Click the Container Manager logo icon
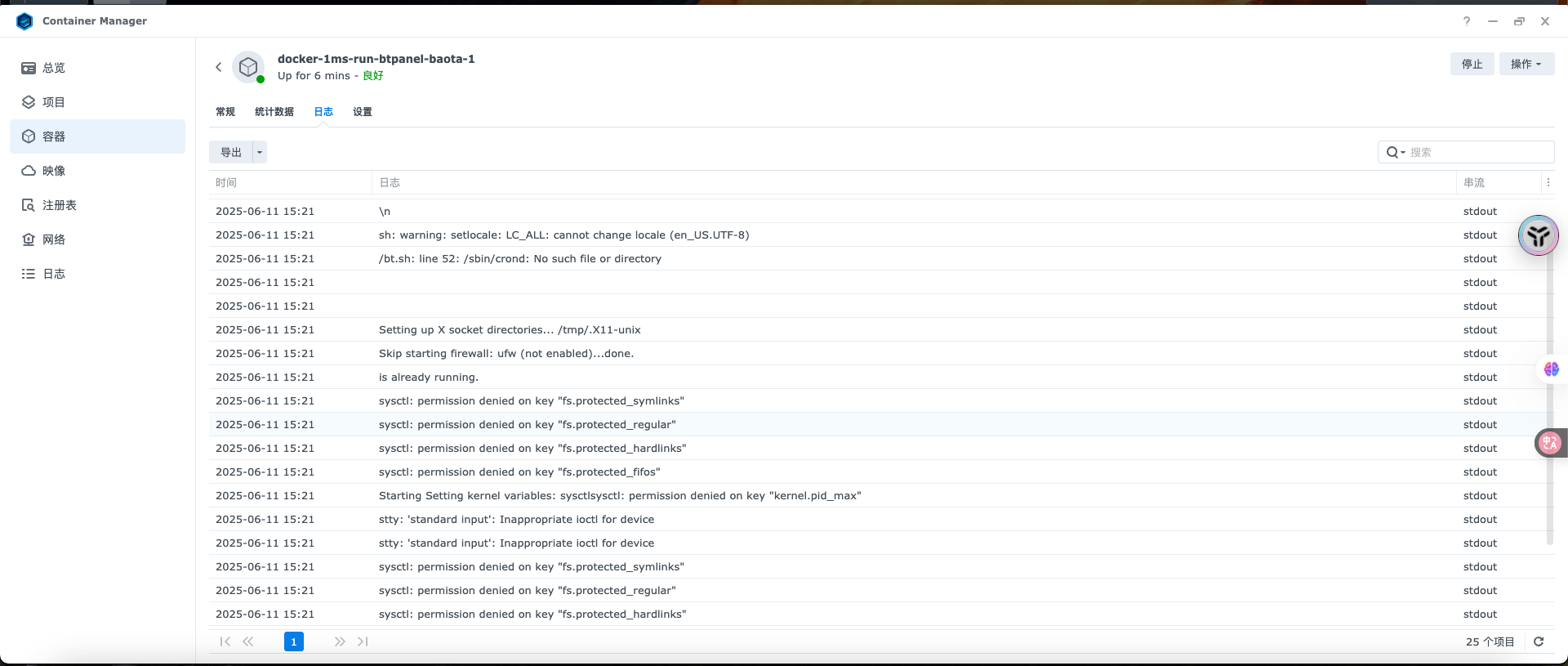The image size is (1568, 666). [24, 21]
